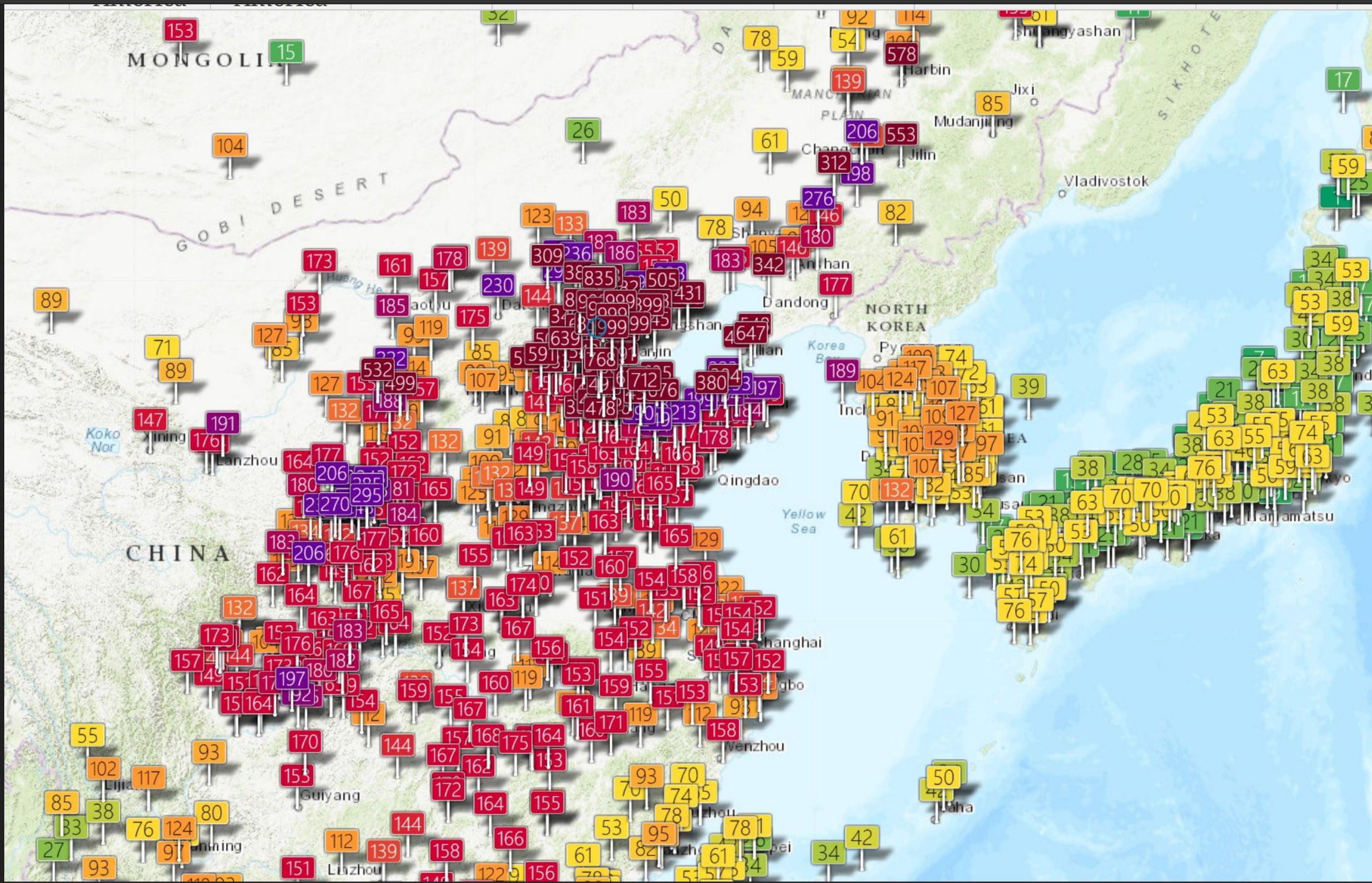Click the purple 276 marker
Image resolution: width=1372 pixels, height=883 pixels.
point(818,198)
